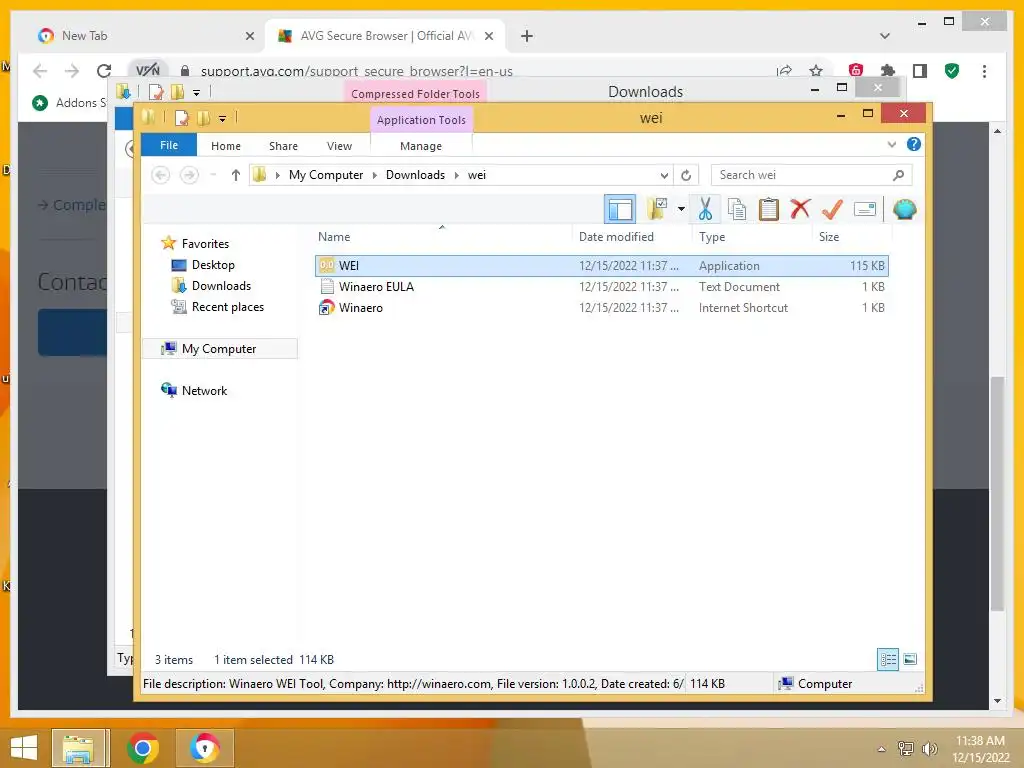Select Compressed Folder Tools tab in Downloads window
Viewport: 1024px width, 768px height.
click(415, 93)
